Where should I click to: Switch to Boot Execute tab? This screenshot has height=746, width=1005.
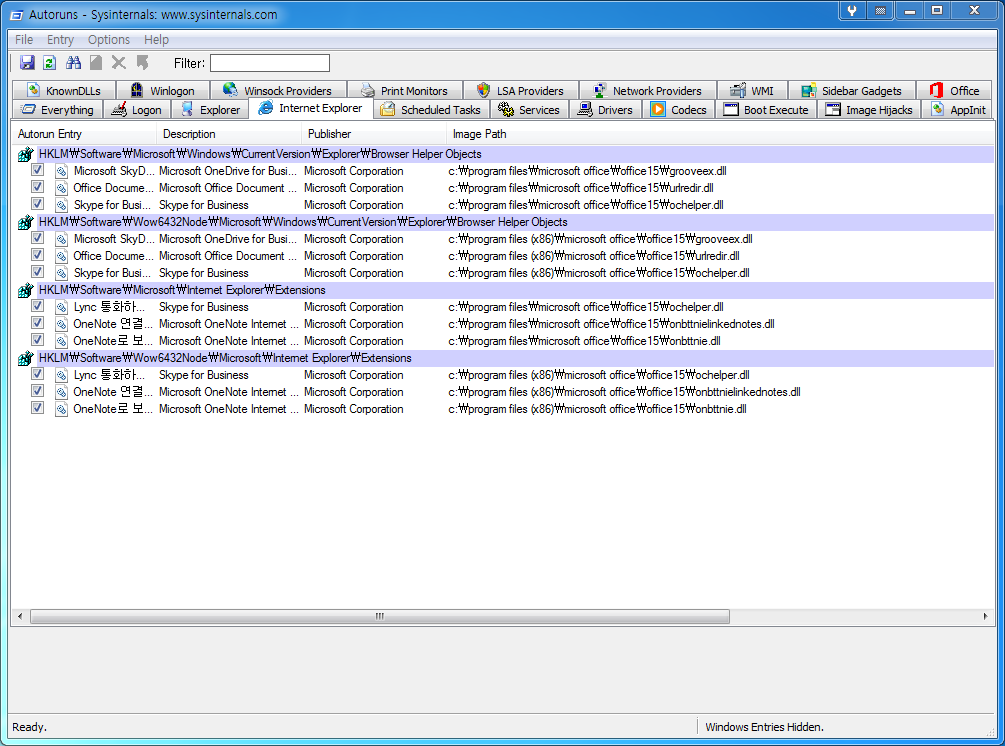(767, 110)
